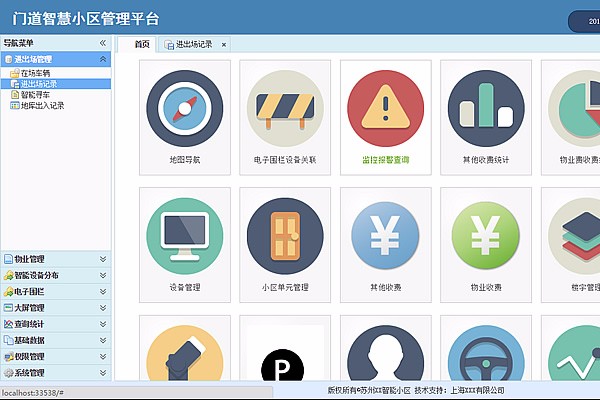
Task: Switch to the 首页 tab
Action: click(137, 44)
